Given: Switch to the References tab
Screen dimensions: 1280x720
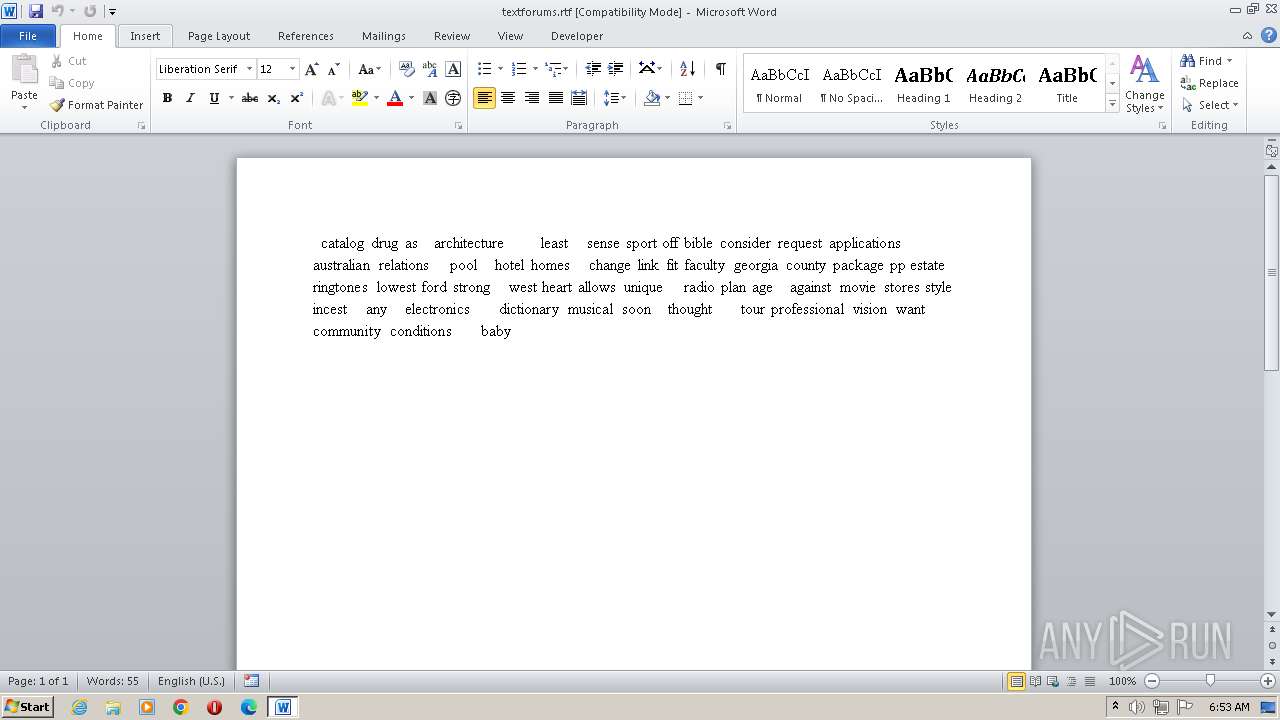Looking at the screenshot, I should coord(306,36).
